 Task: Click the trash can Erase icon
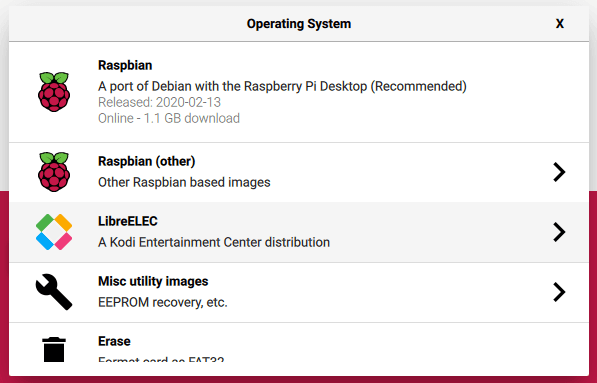pyautogui.click(x=54, y=349)
